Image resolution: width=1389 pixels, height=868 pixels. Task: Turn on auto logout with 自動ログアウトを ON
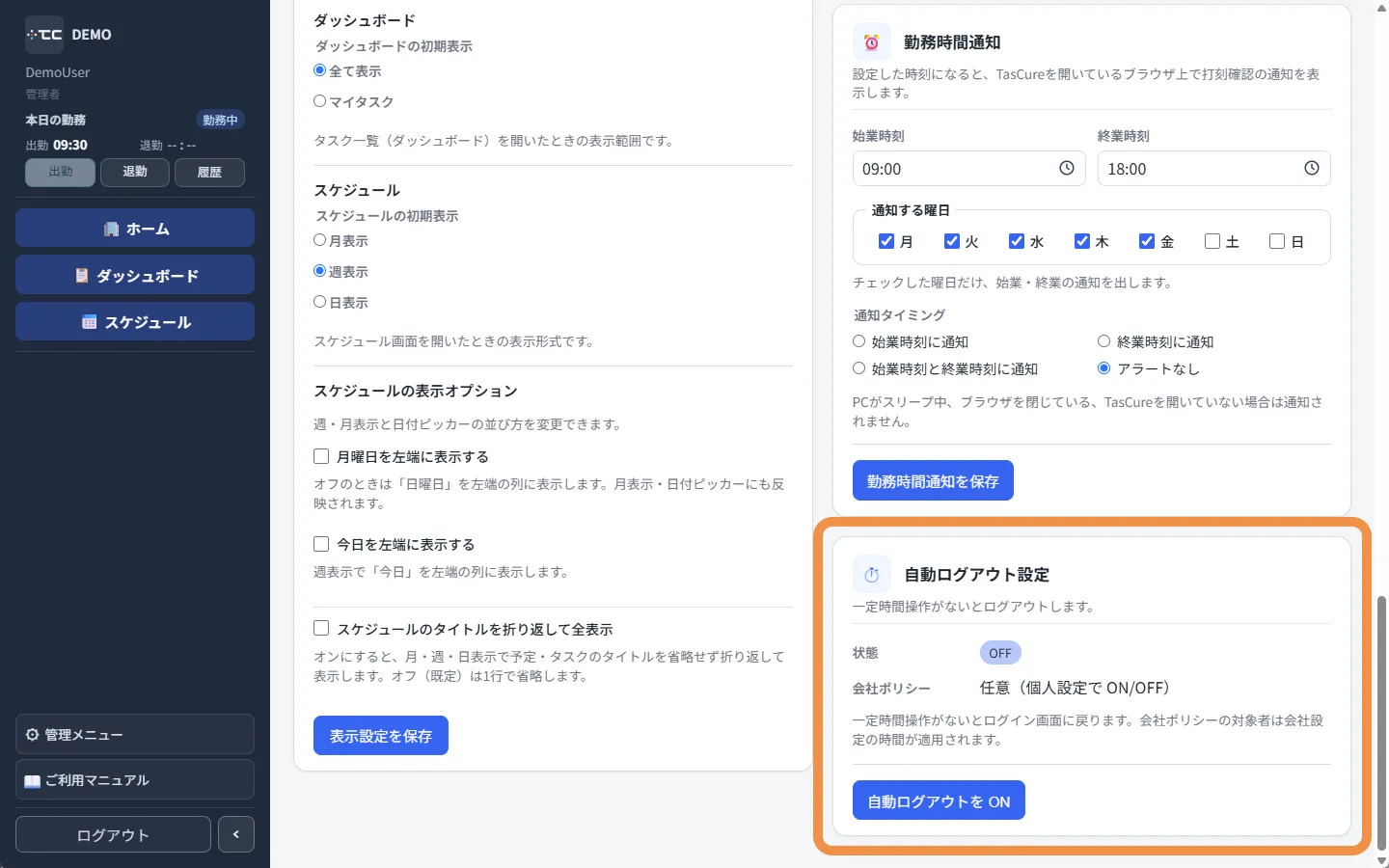coord(939,800)
